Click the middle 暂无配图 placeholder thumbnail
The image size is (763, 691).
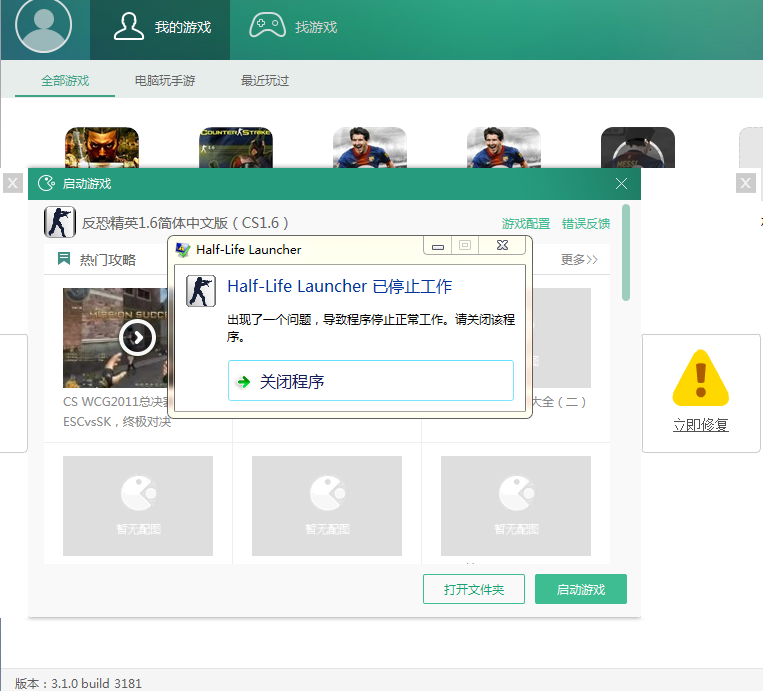pos(327,506)
